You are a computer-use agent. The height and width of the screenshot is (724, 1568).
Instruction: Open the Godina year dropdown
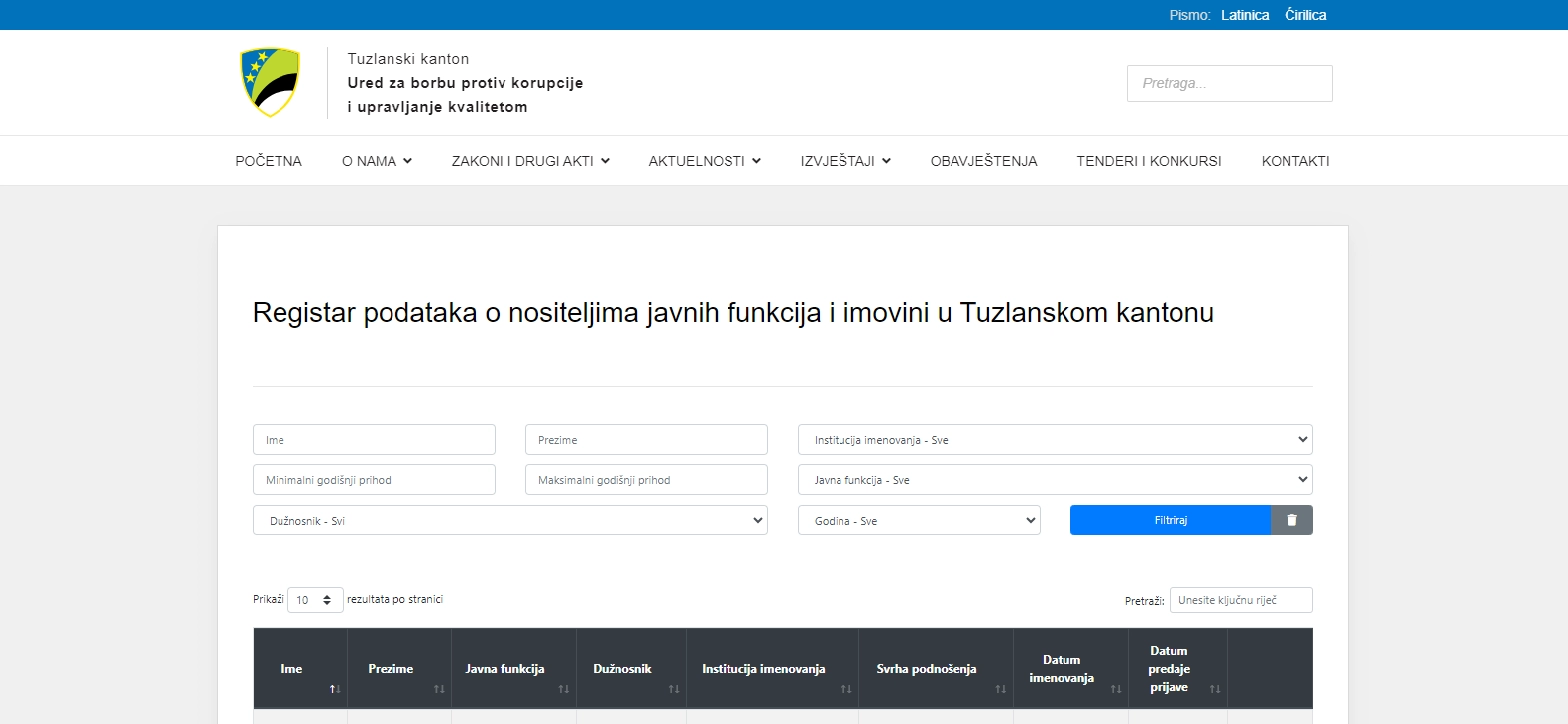point(918,520)
